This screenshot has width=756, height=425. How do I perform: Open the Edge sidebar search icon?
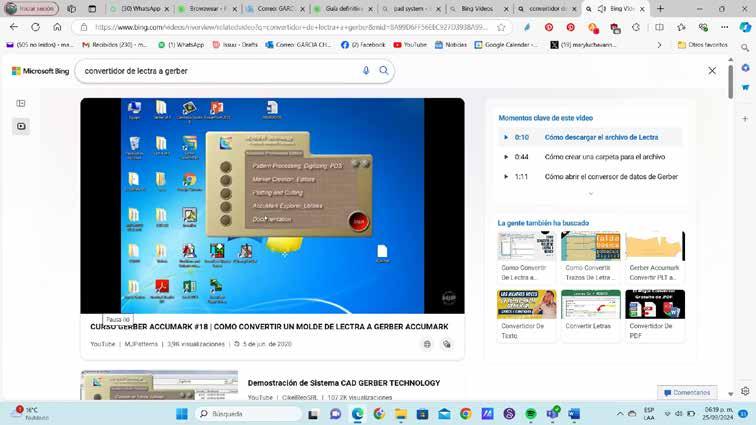(x=745, y=48)
